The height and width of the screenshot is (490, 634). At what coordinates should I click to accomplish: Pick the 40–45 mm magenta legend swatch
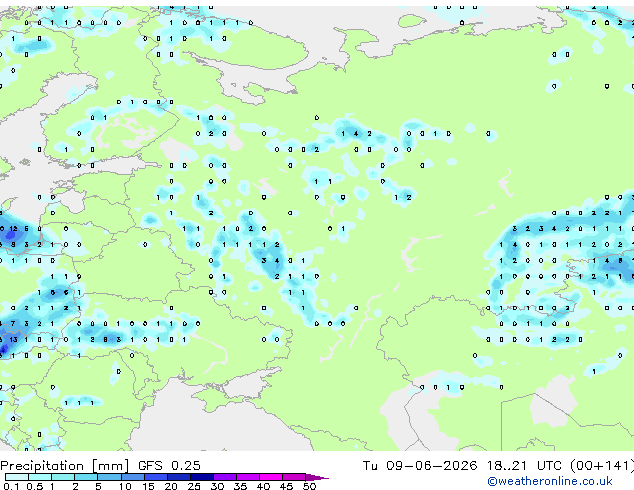[271, 477]
